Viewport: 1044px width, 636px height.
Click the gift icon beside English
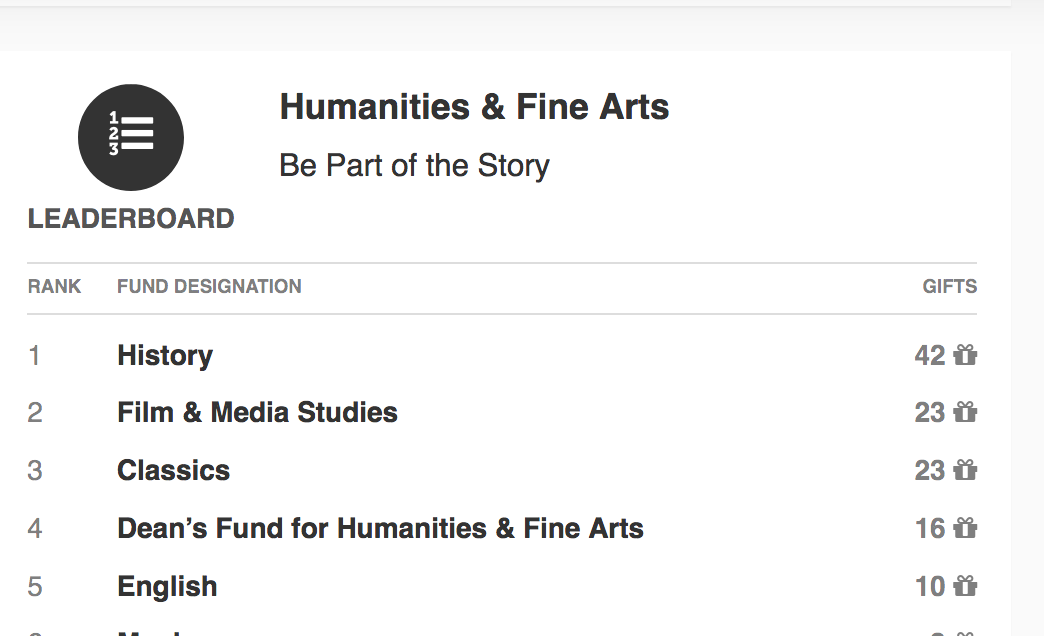coord(965,586)
